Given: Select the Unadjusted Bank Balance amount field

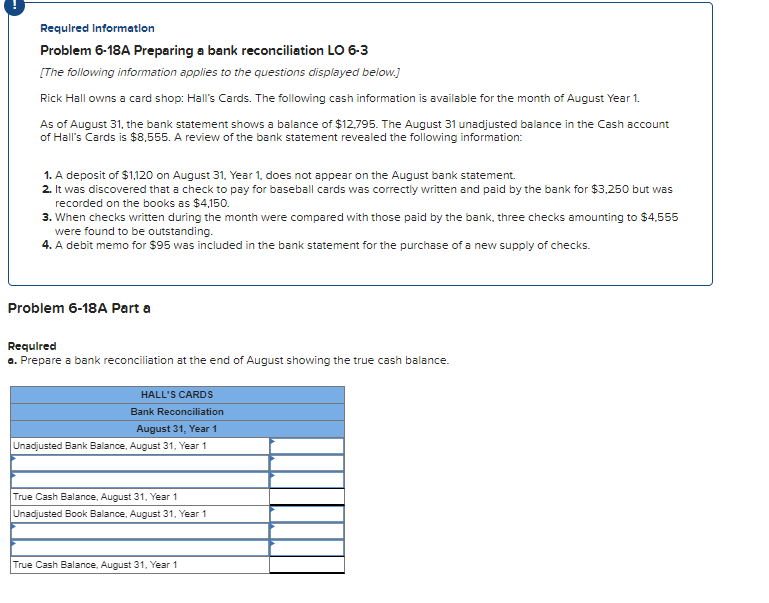Looking at the screenshot, I should pos(307,446).
